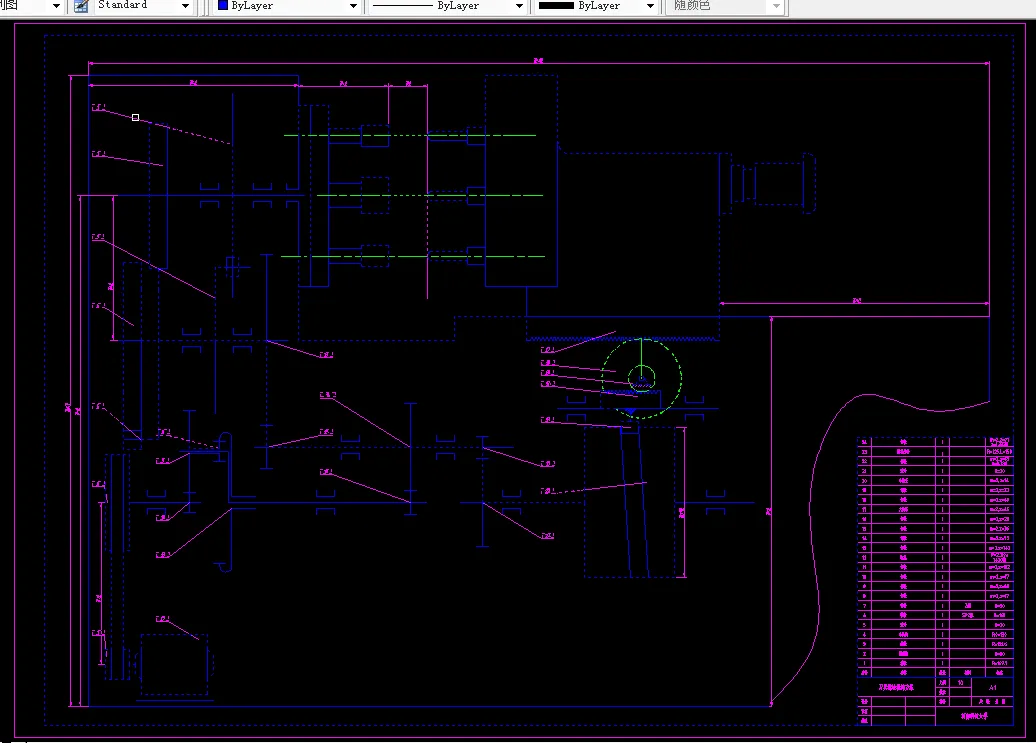Click the blue ByLayer color swatch
The width and height of the screenshot is (1036, 743).
click(x=223, y=5)
